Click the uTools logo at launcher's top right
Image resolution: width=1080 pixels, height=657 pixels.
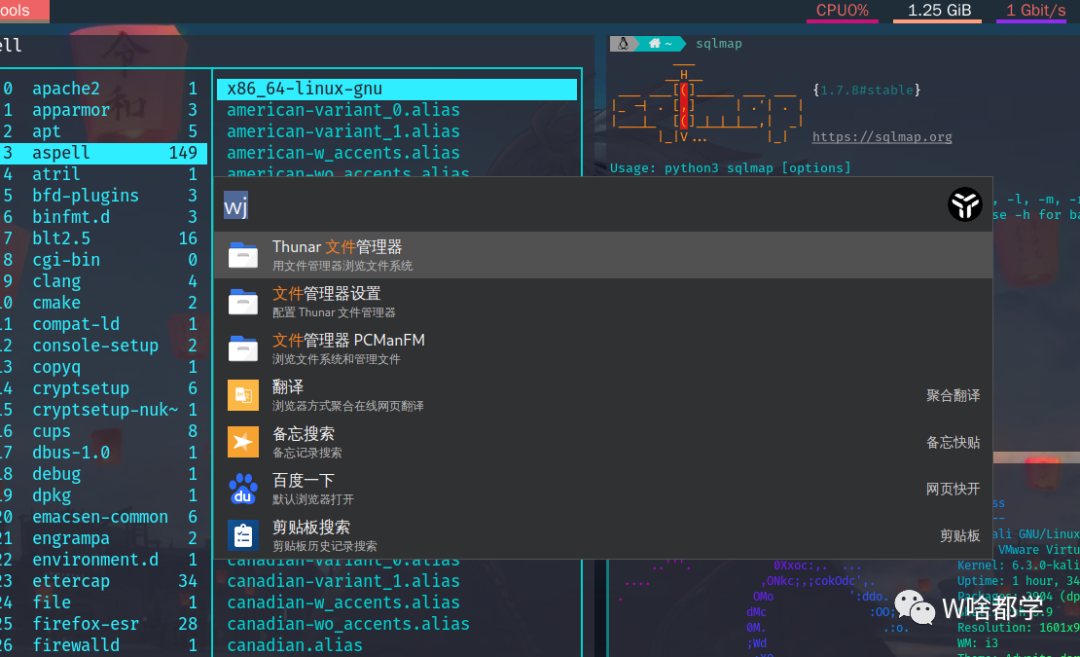964,204
